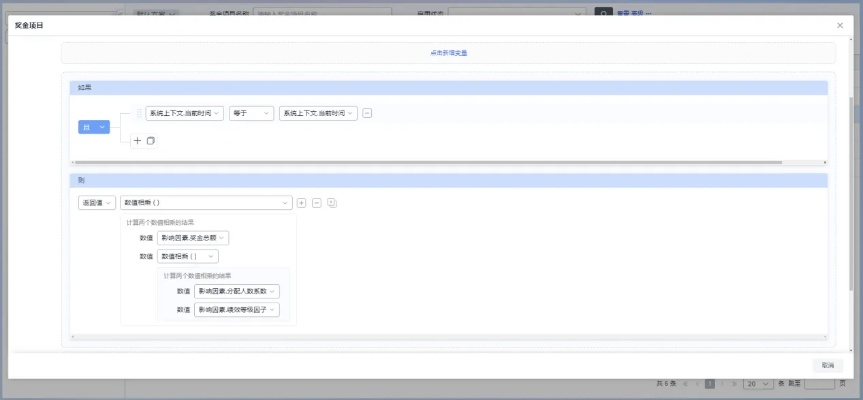Open the 返回值 action type dropdown

(97, 203)
